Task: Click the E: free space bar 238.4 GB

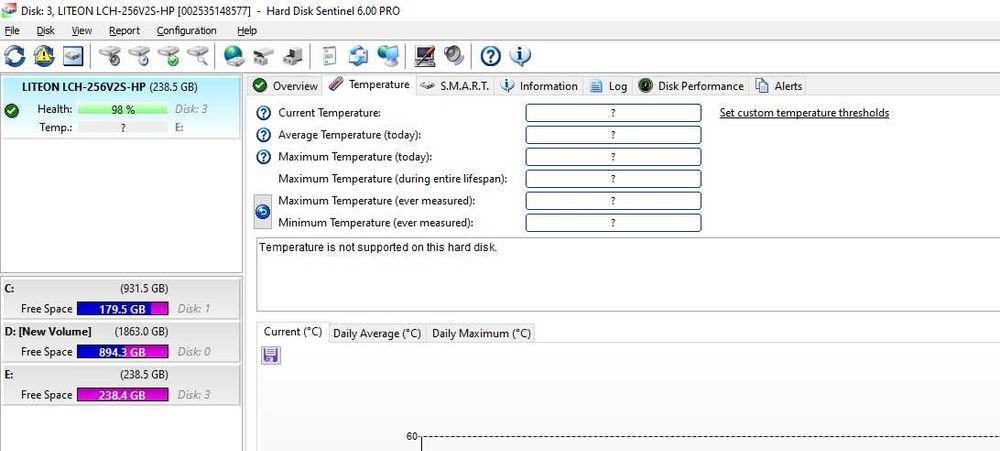Action: coord(122,395)
